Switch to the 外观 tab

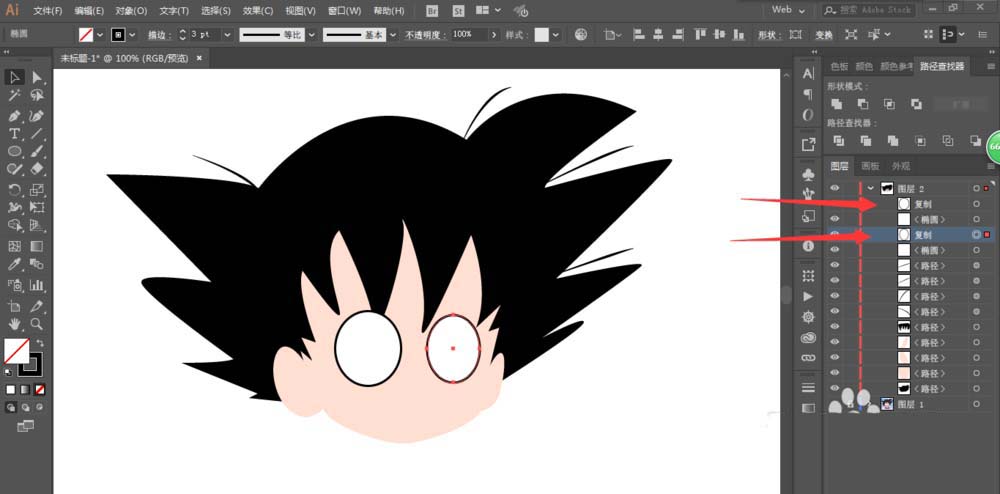point(901,166)
